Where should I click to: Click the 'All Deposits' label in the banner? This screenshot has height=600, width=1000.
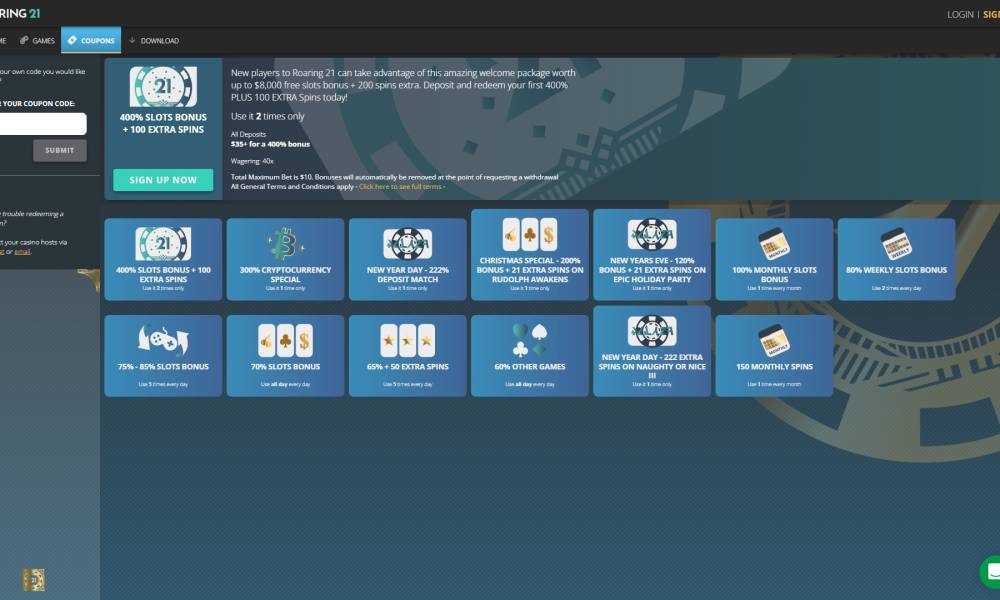tap(248, 135)
